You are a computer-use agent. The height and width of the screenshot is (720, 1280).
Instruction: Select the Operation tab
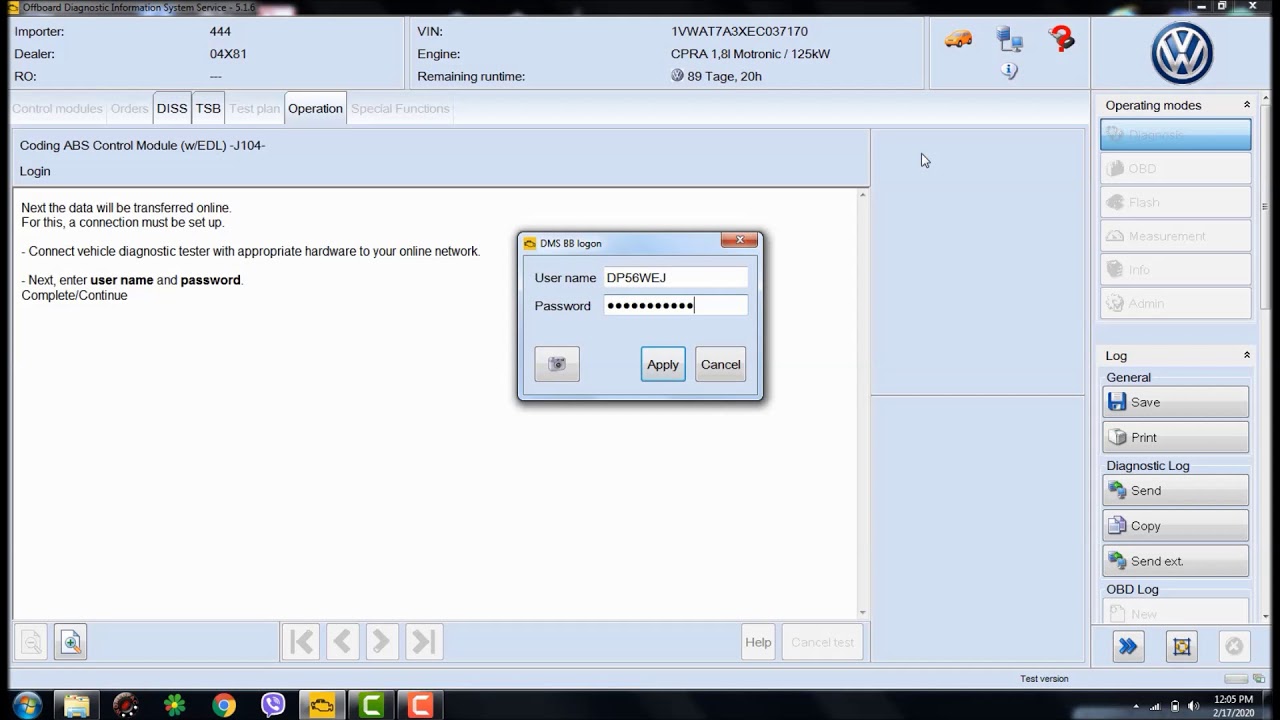[x=315, y=108]
